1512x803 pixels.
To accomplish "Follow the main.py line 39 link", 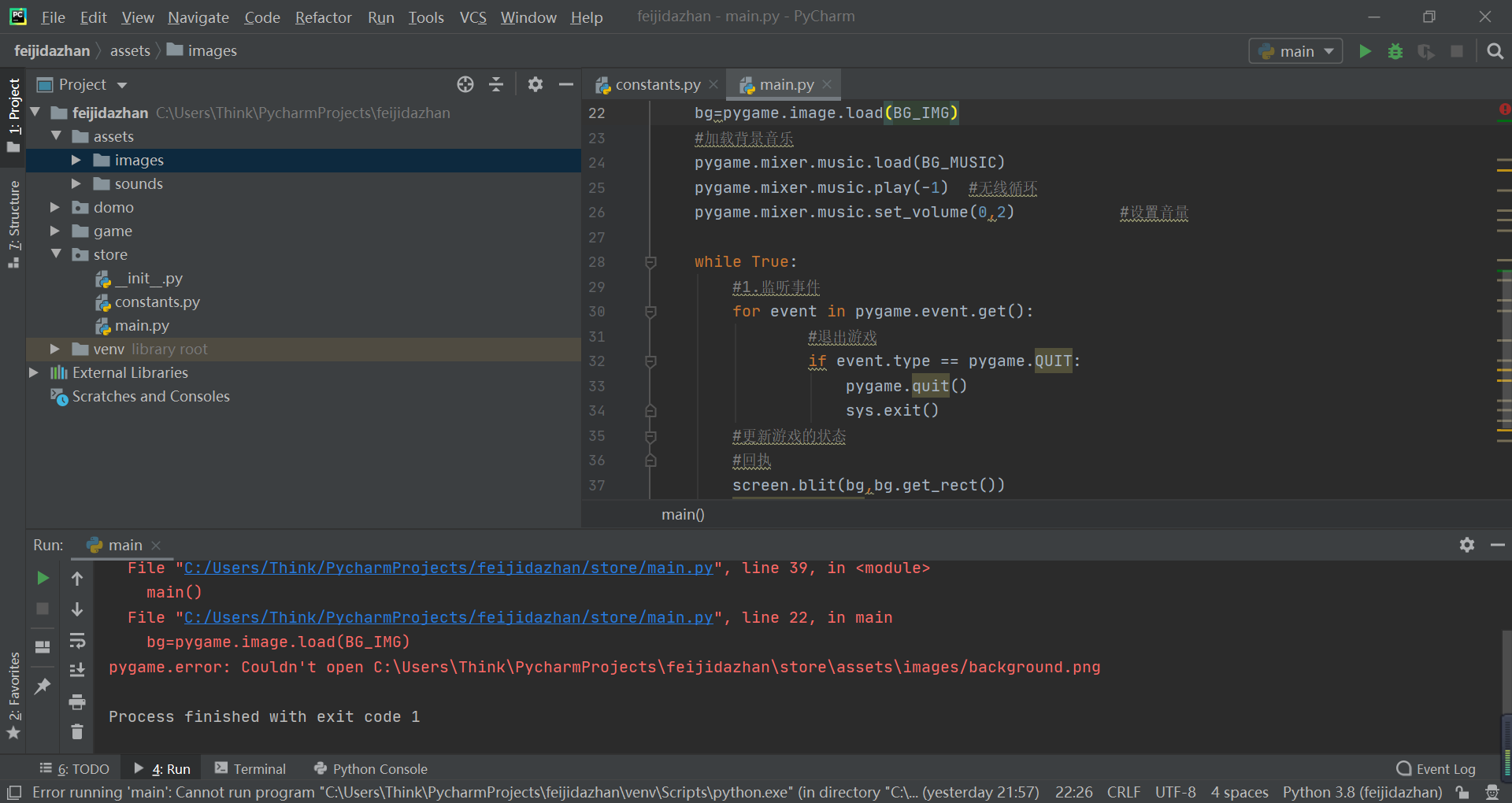I will (448, 568).
